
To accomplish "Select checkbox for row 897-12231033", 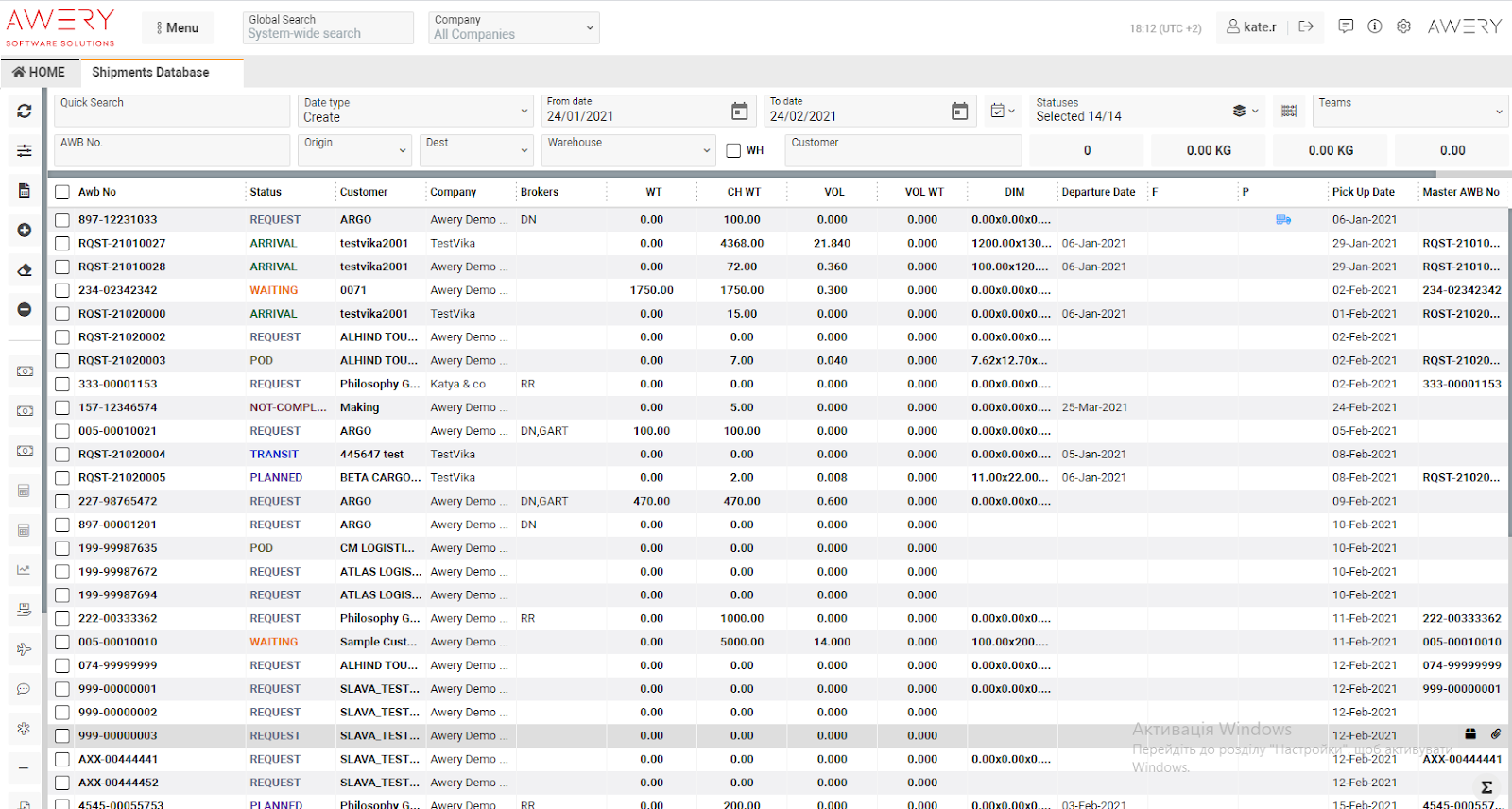I will pos(62,219).
